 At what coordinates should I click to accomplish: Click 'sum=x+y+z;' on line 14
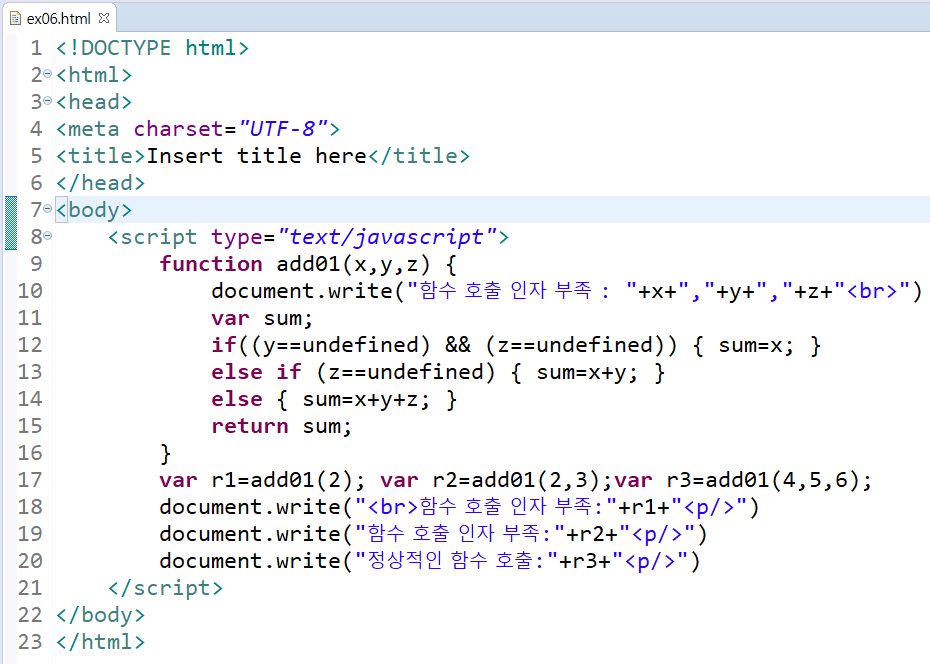(x=366, y=399)
